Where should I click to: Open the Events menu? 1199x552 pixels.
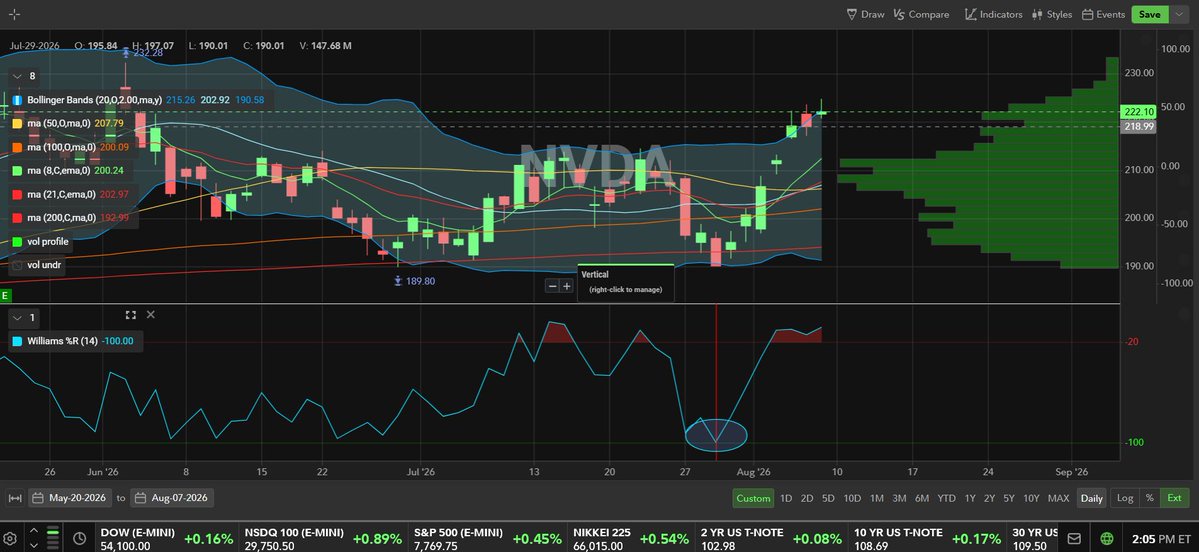1103,14
